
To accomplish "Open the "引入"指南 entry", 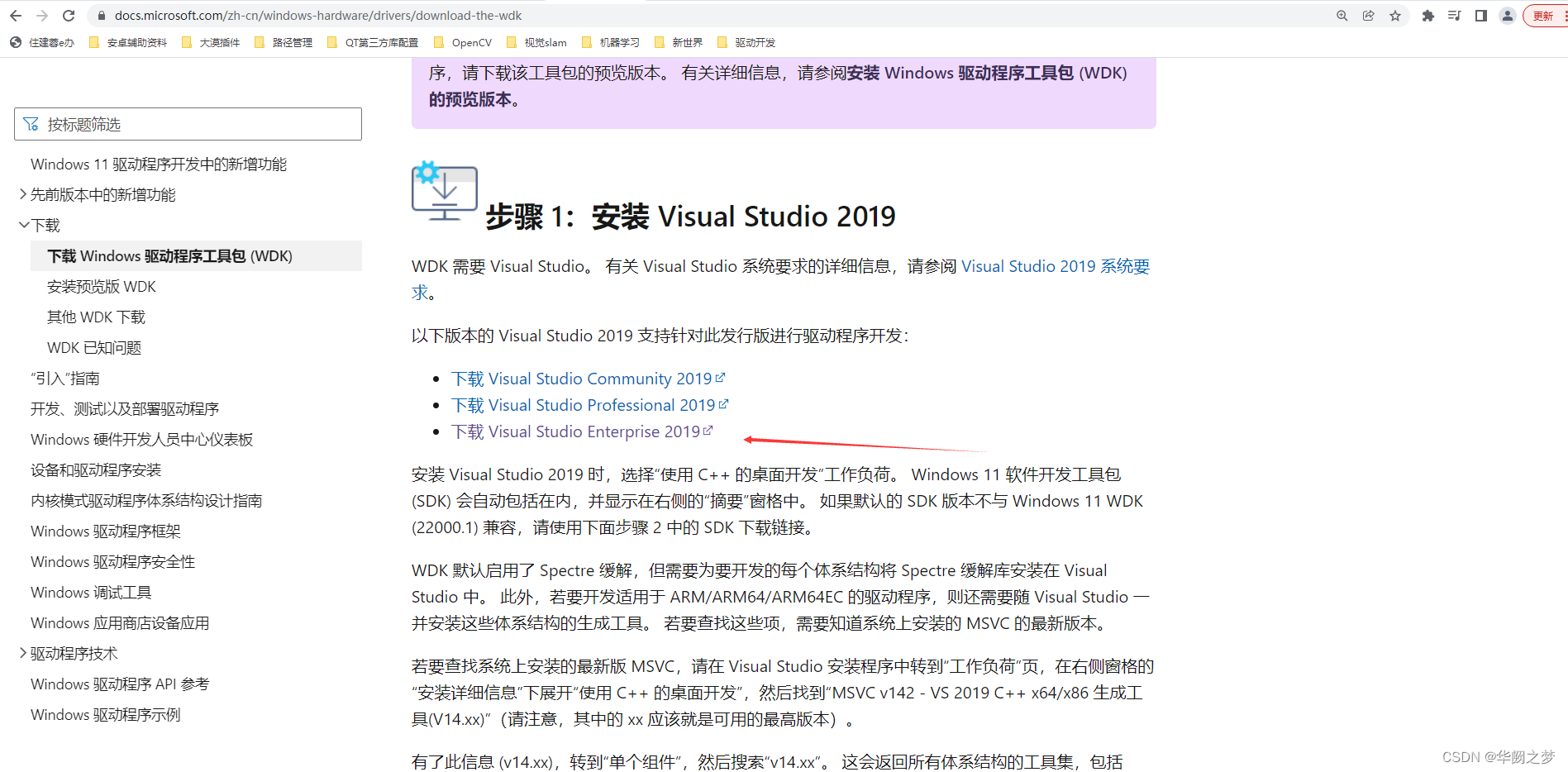I will tap(65, 379).
